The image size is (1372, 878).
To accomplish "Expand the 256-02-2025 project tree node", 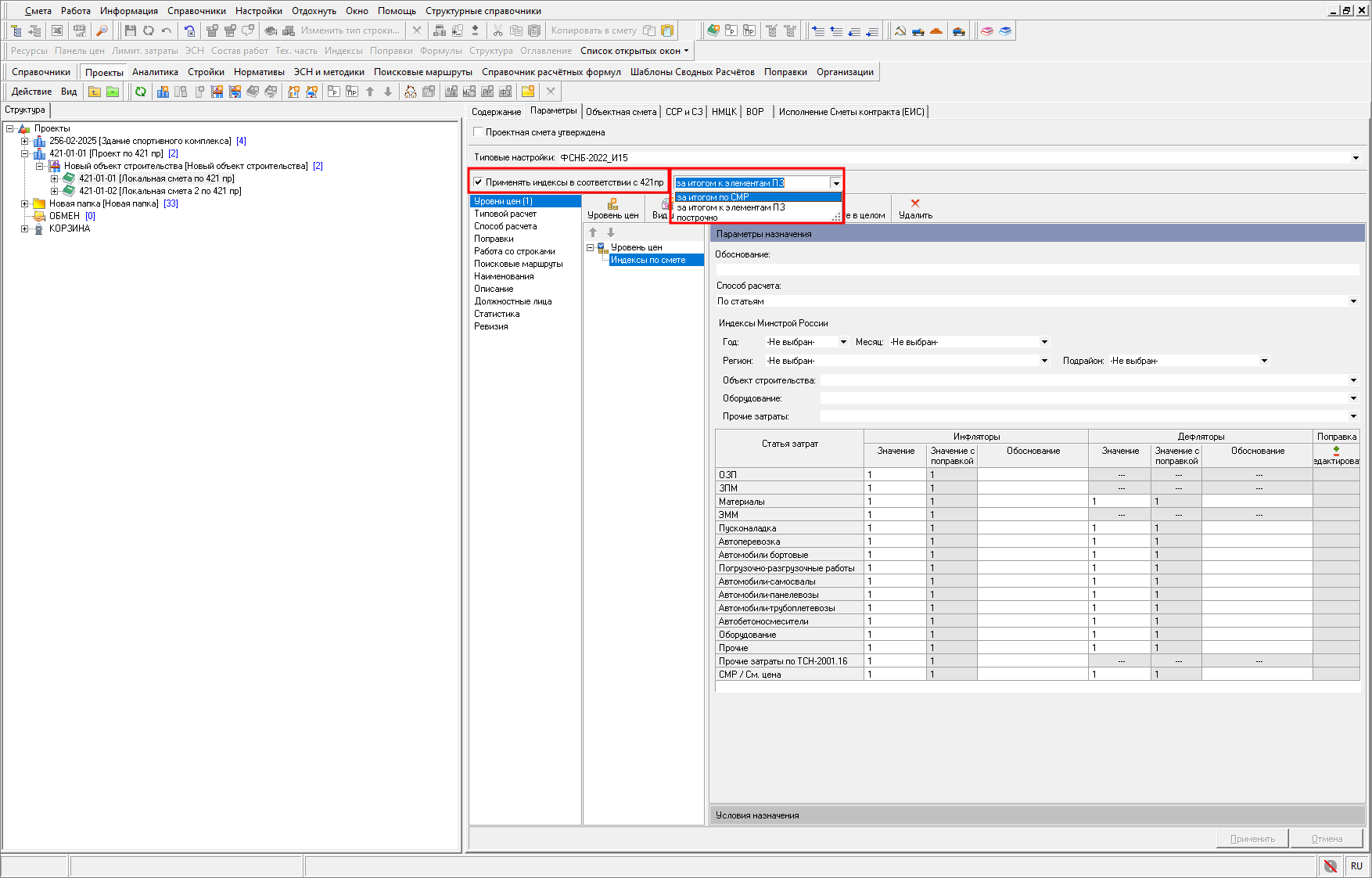I will (25, 141).
